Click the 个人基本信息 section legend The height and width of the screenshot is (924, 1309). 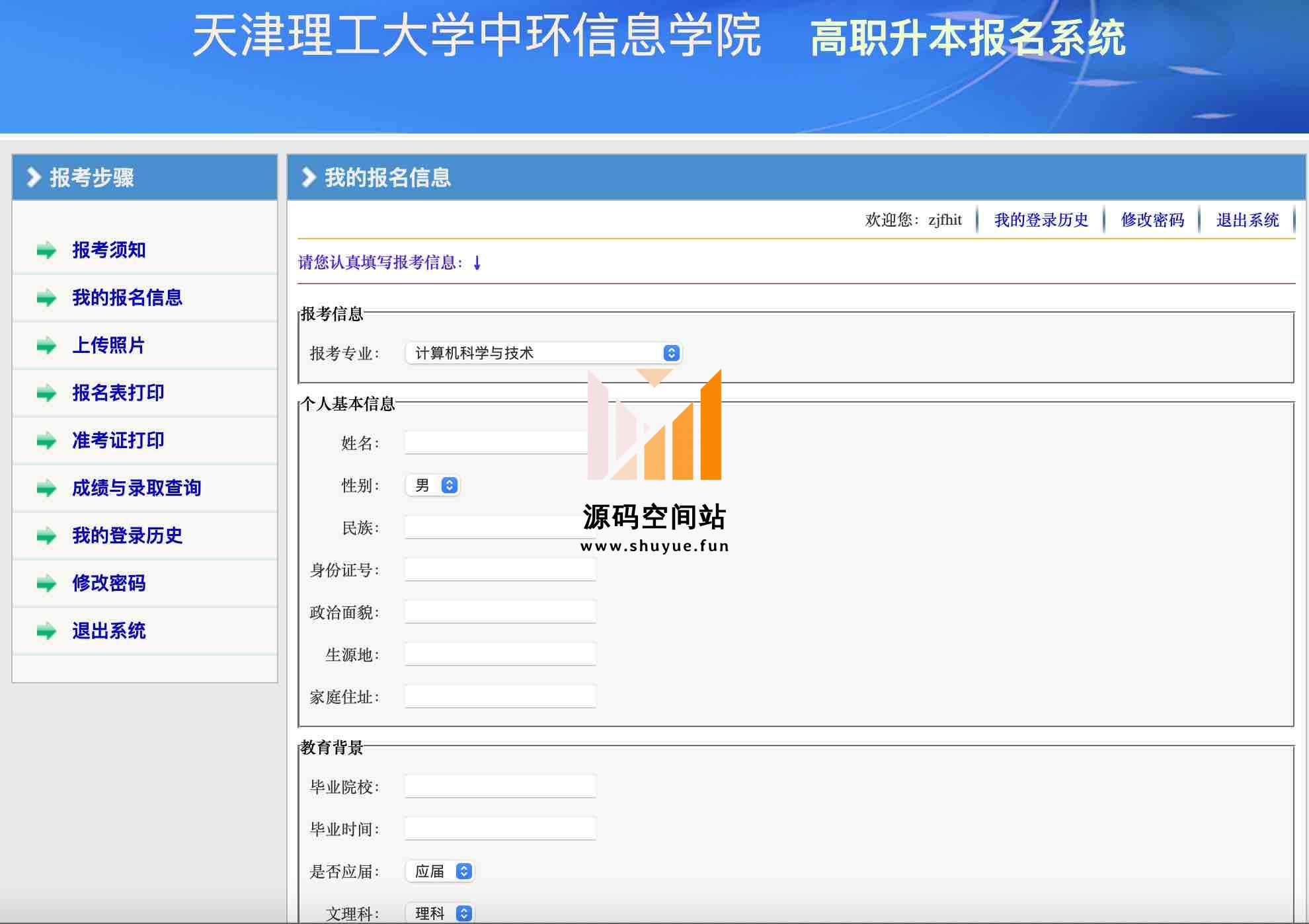tap(348, 403)
